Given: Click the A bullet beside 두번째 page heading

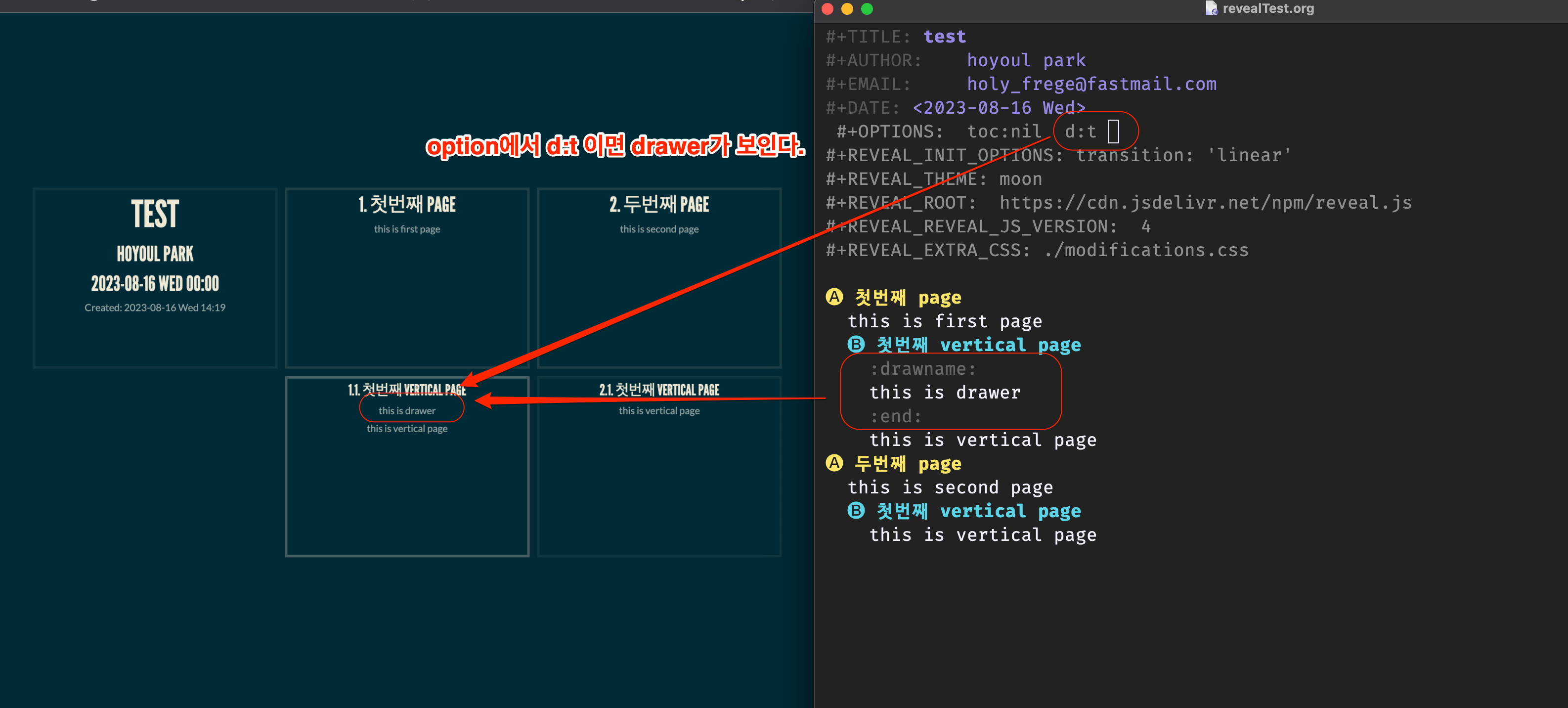Looking at the screenshot, I should (x=834, y=463).
